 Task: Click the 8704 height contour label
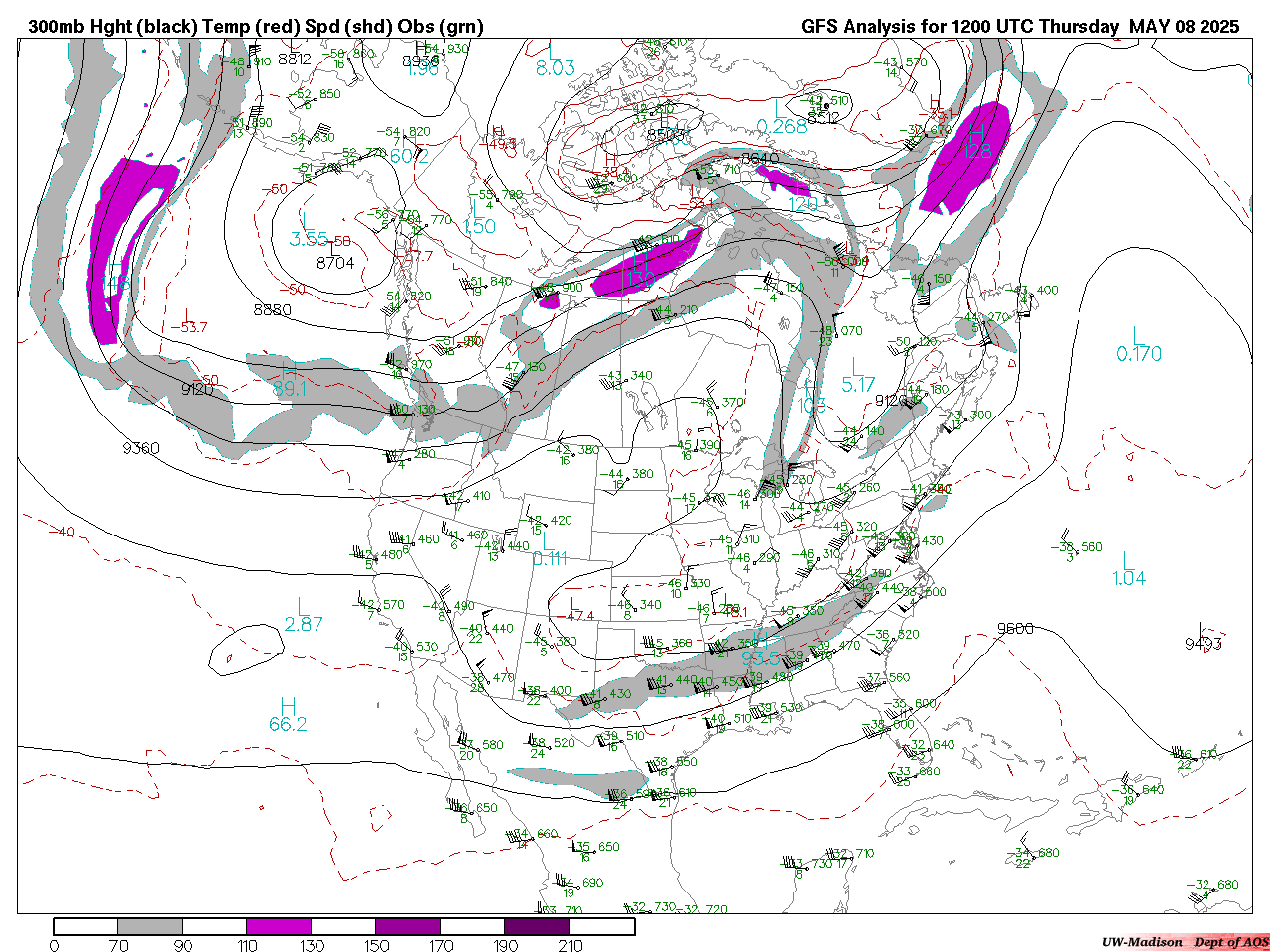pyautogui.click(x=335, y=263)
